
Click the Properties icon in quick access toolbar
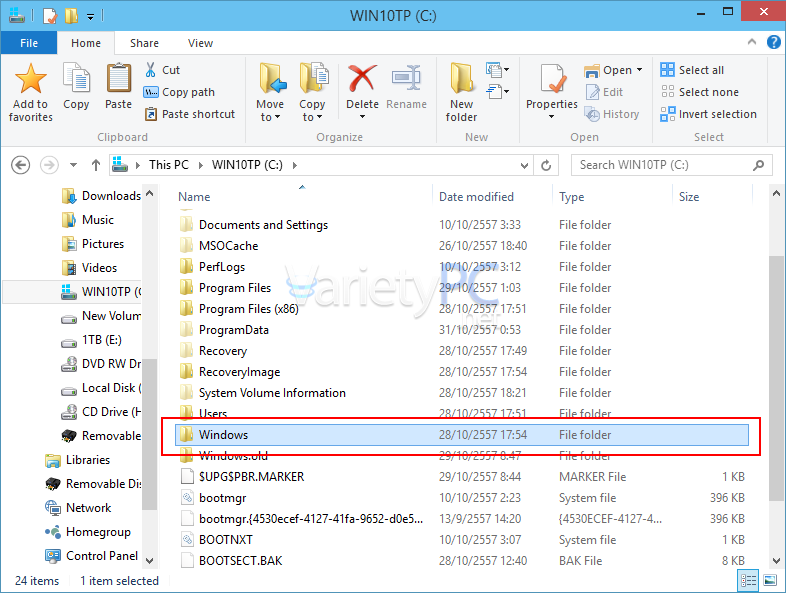click(50, 16)
